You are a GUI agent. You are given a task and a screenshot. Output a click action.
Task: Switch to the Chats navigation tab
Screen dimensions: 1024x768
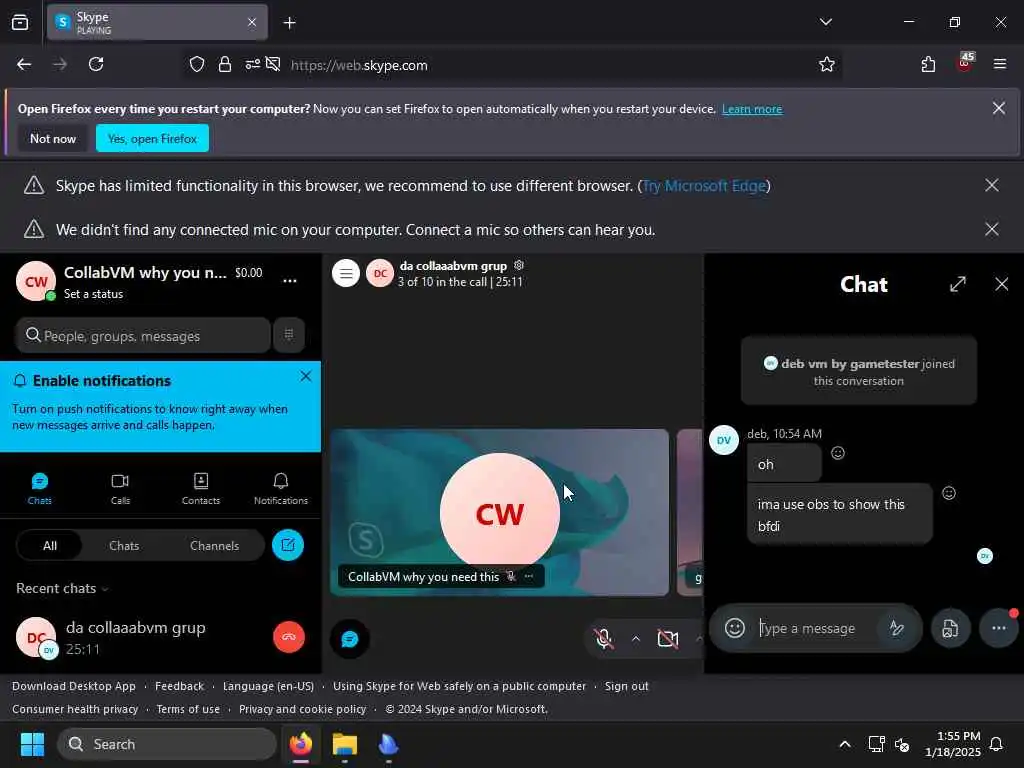pyautogui.click(x=40, y=489)
